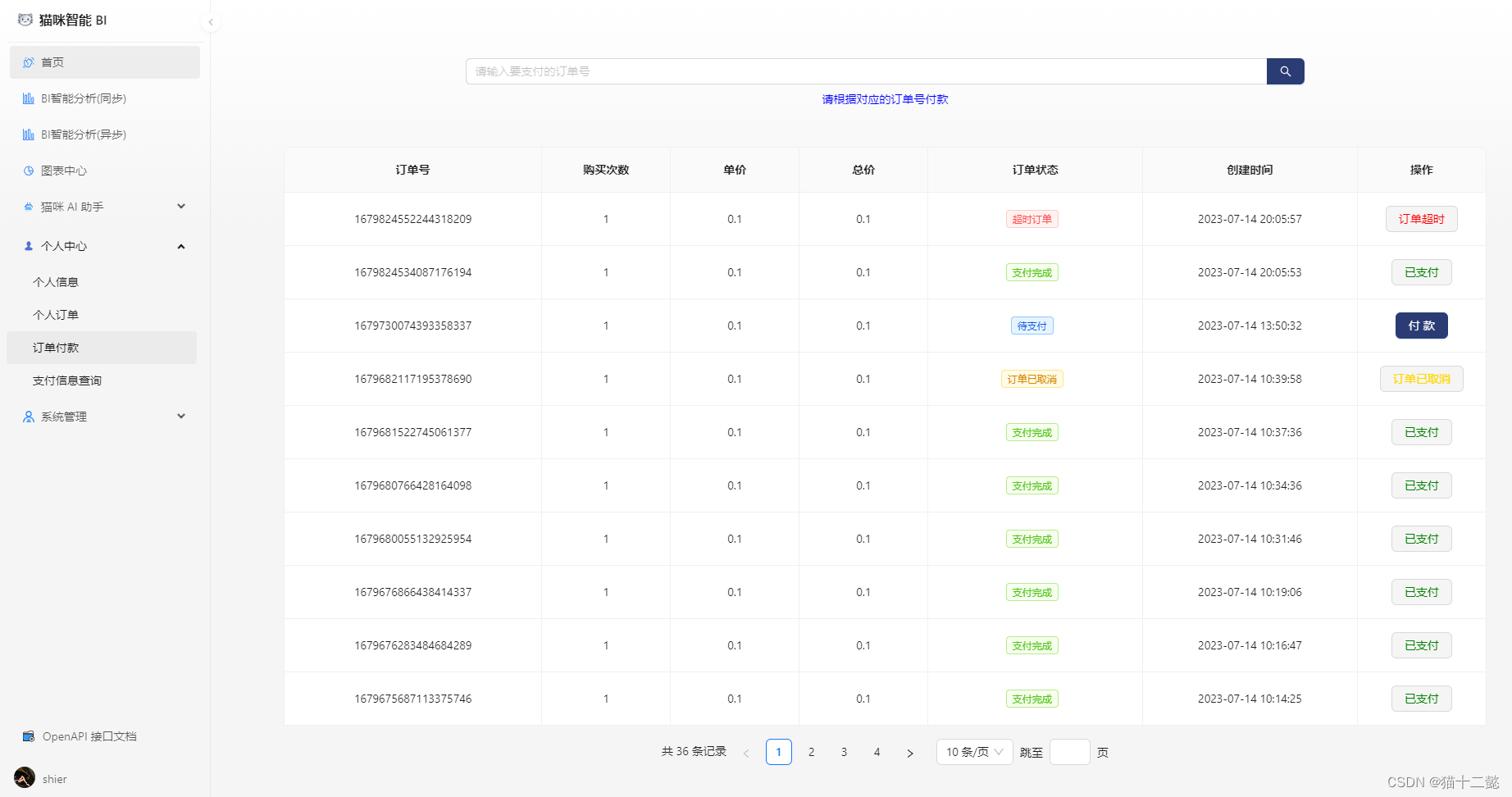Click the 付款 button for pending order

tap(1422, 326)
